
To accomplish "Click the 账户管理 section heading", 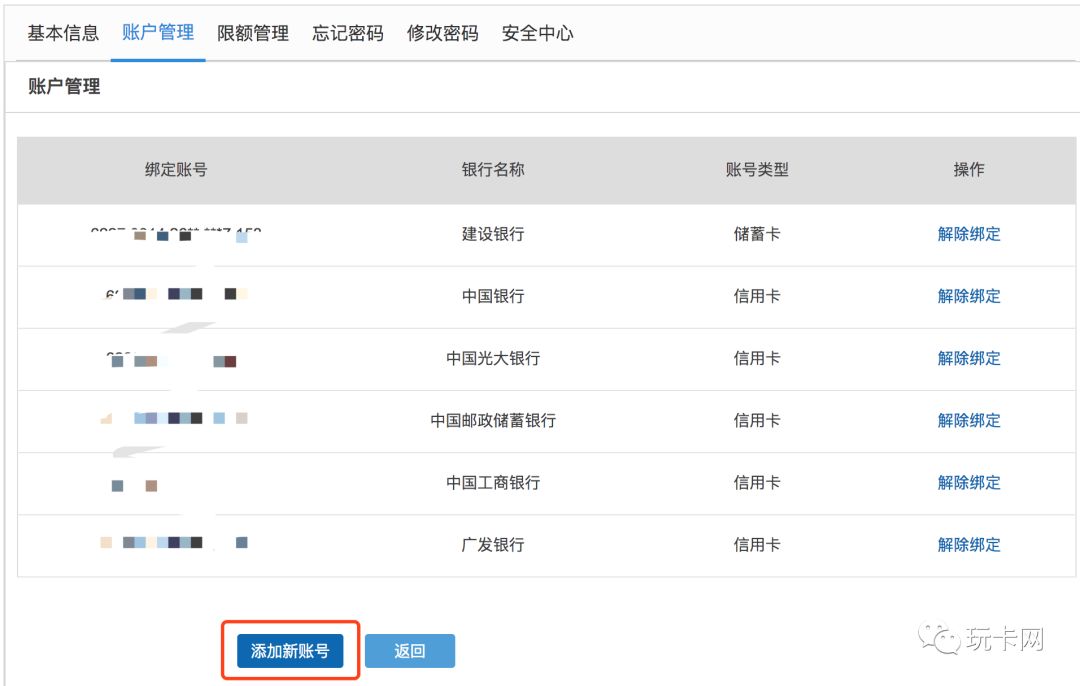I will [x=64, y=86].
